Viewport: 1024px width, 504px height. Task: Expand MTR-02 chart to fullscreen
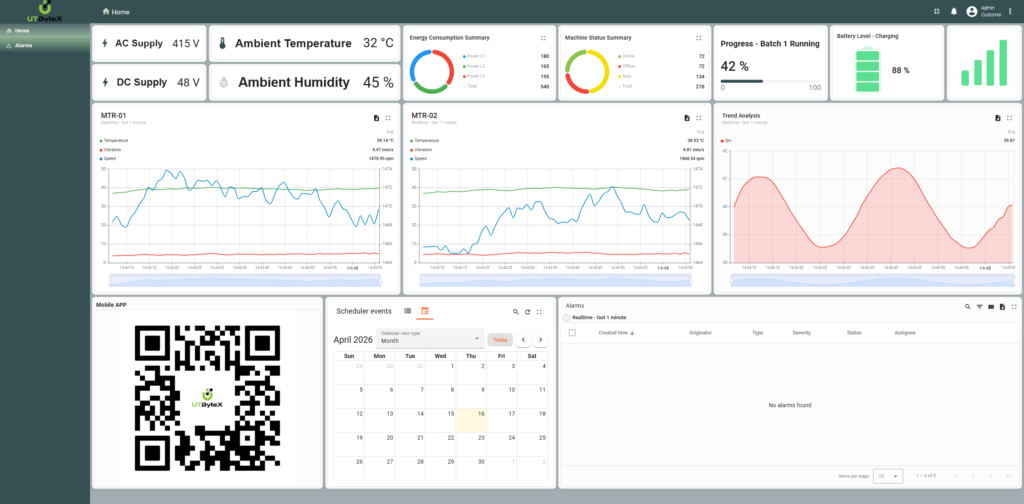point(699,118)
